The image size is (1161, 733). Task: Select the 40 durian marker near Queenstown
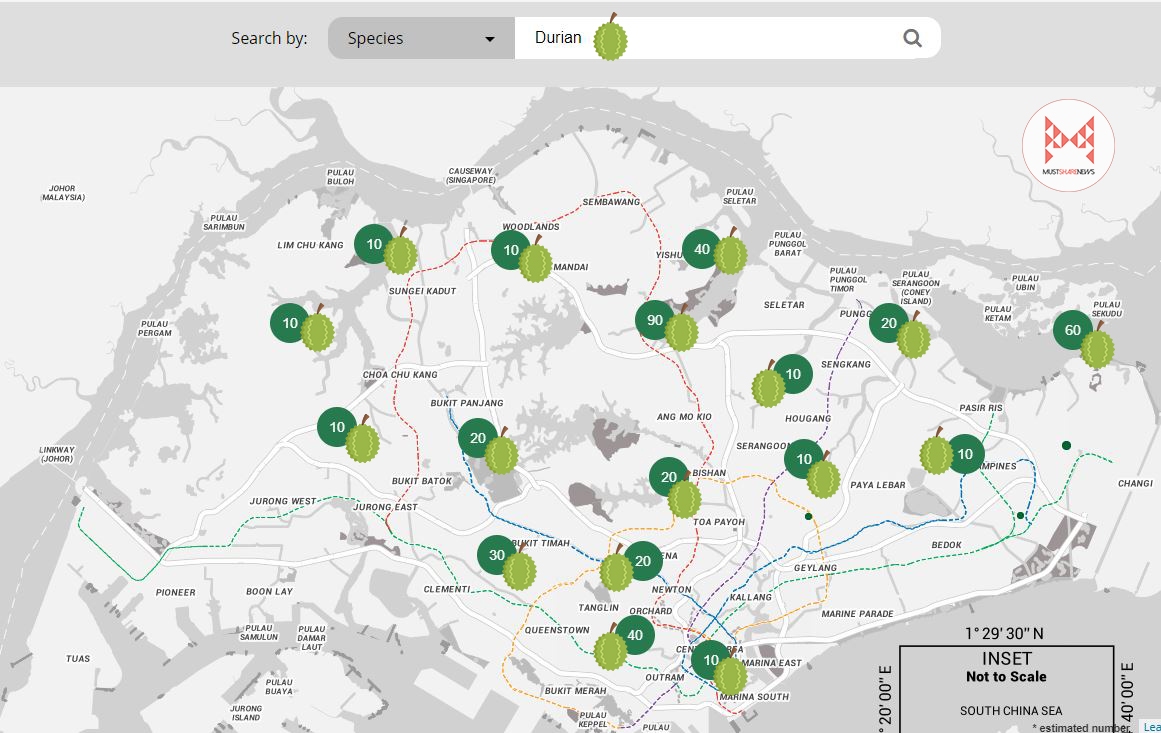coord(634,635)
